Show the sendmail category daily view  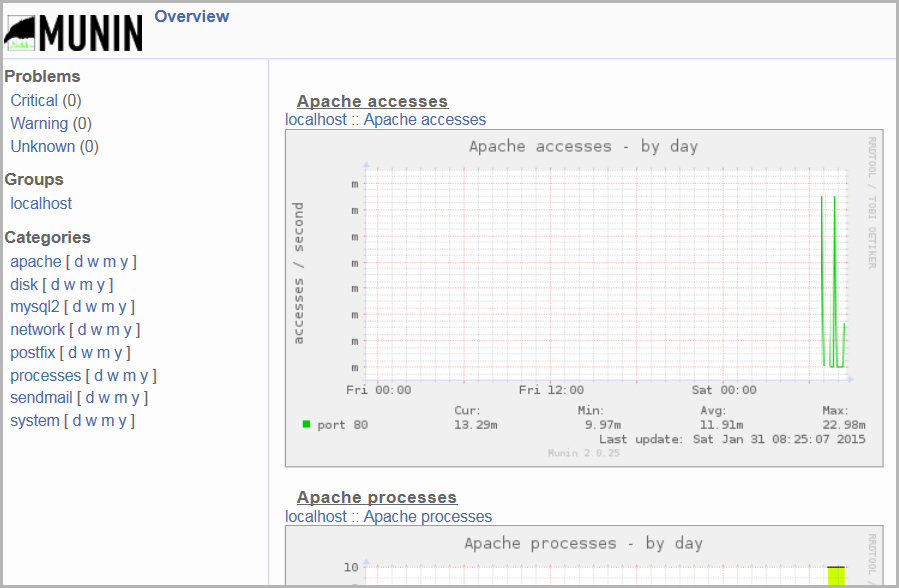point(90,398)
